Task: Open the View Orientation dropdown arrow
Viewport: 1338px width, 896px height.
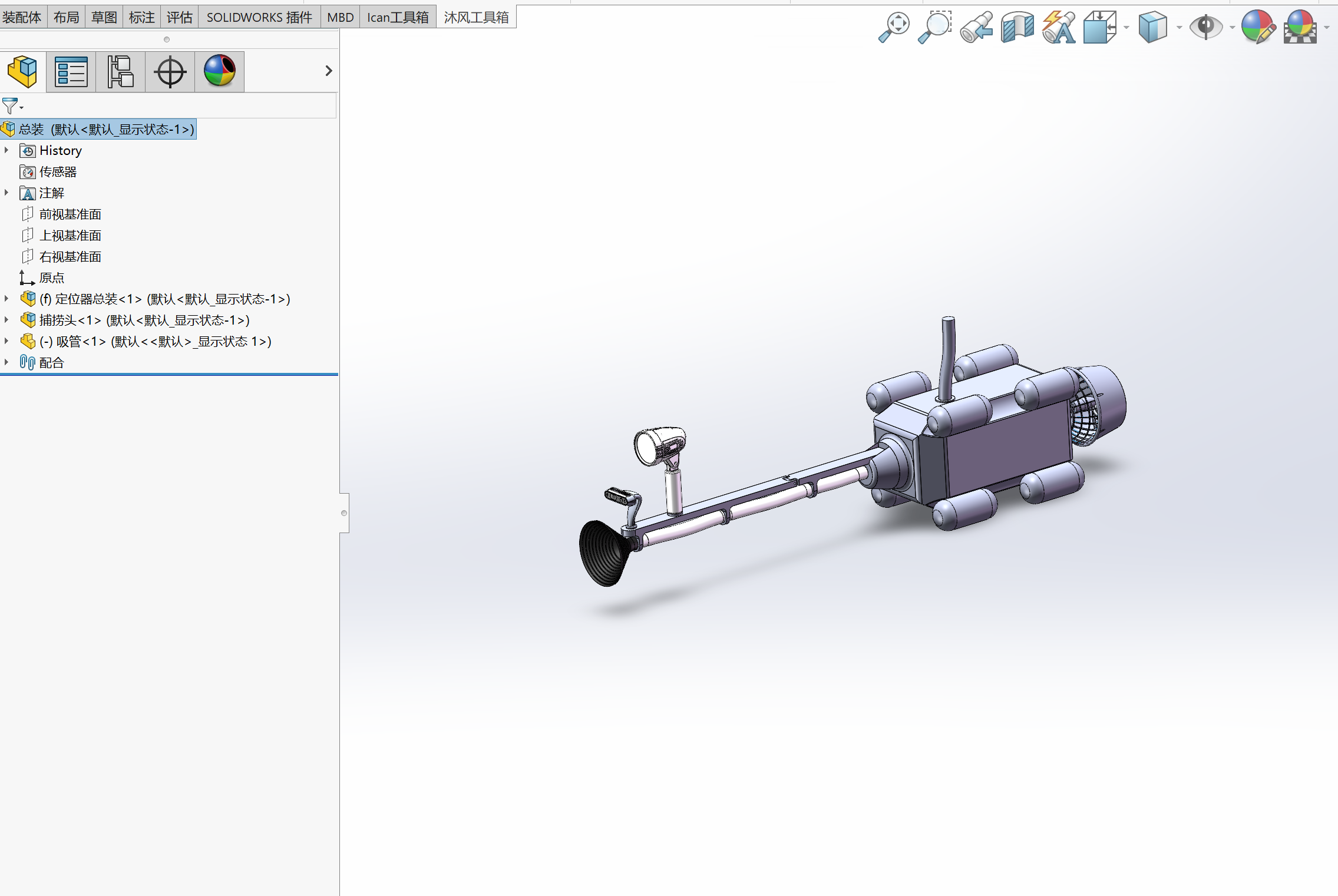Action: [1126, 28]
